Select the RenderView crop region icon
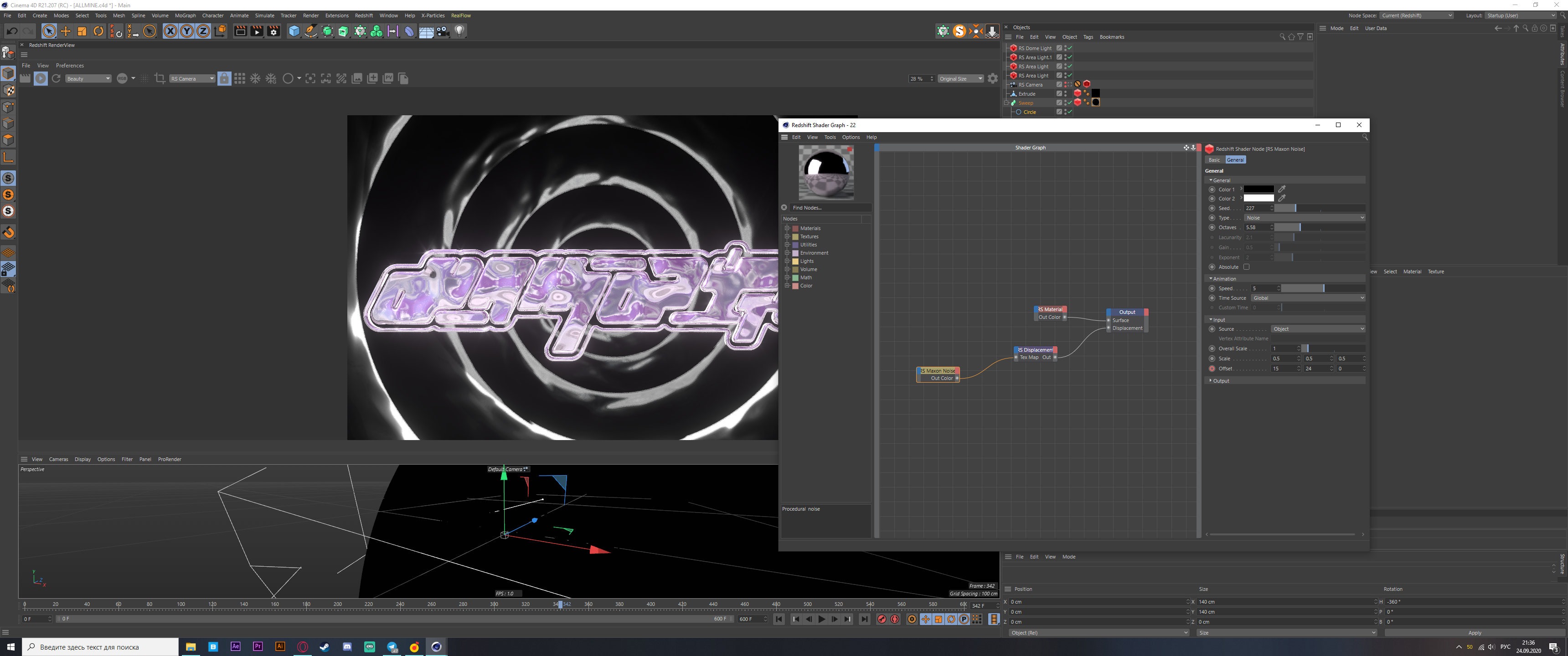 pyautogui.click(x=160, y=78)
